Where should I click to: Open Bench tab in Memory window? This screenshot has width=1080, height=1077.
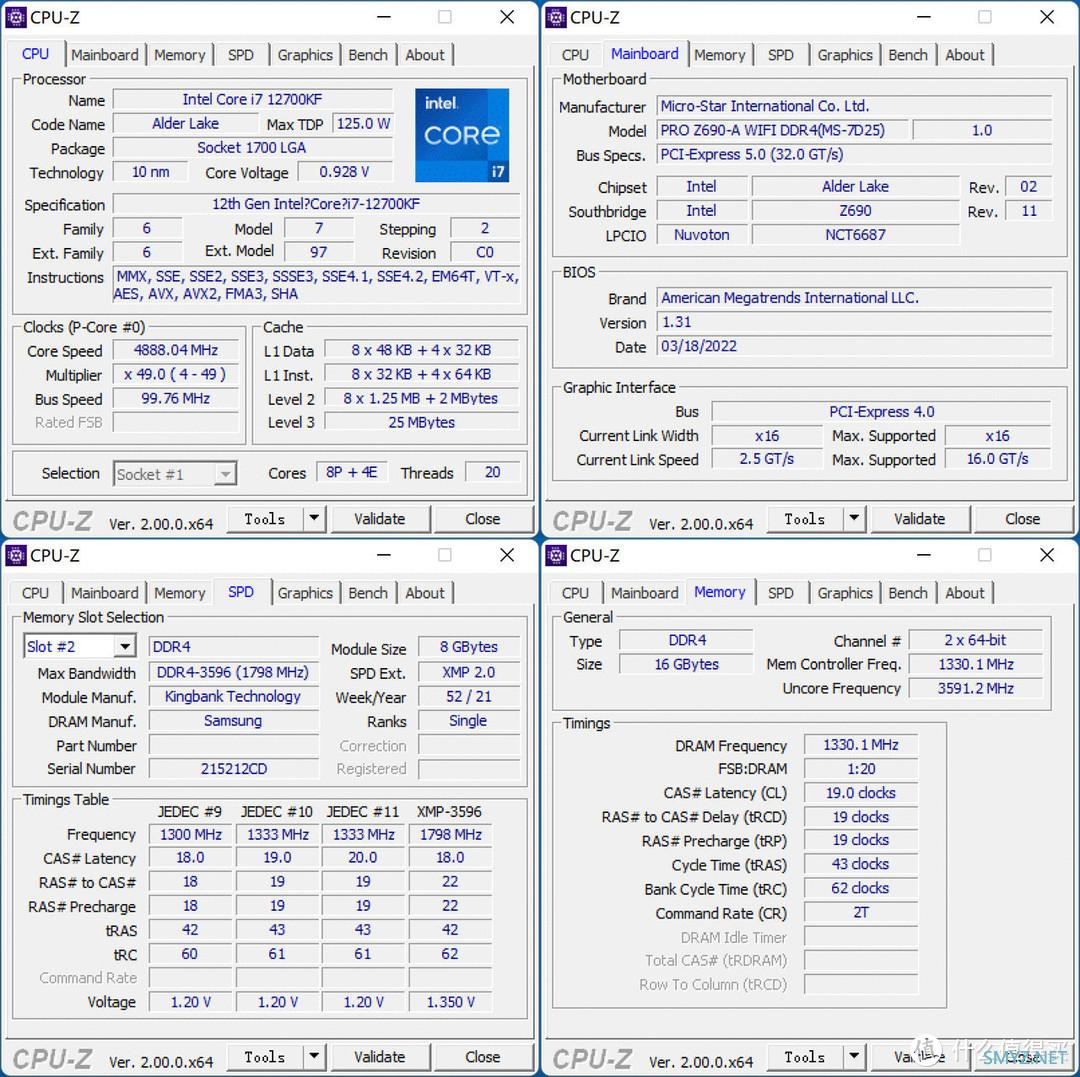click(x=908, y=593)
